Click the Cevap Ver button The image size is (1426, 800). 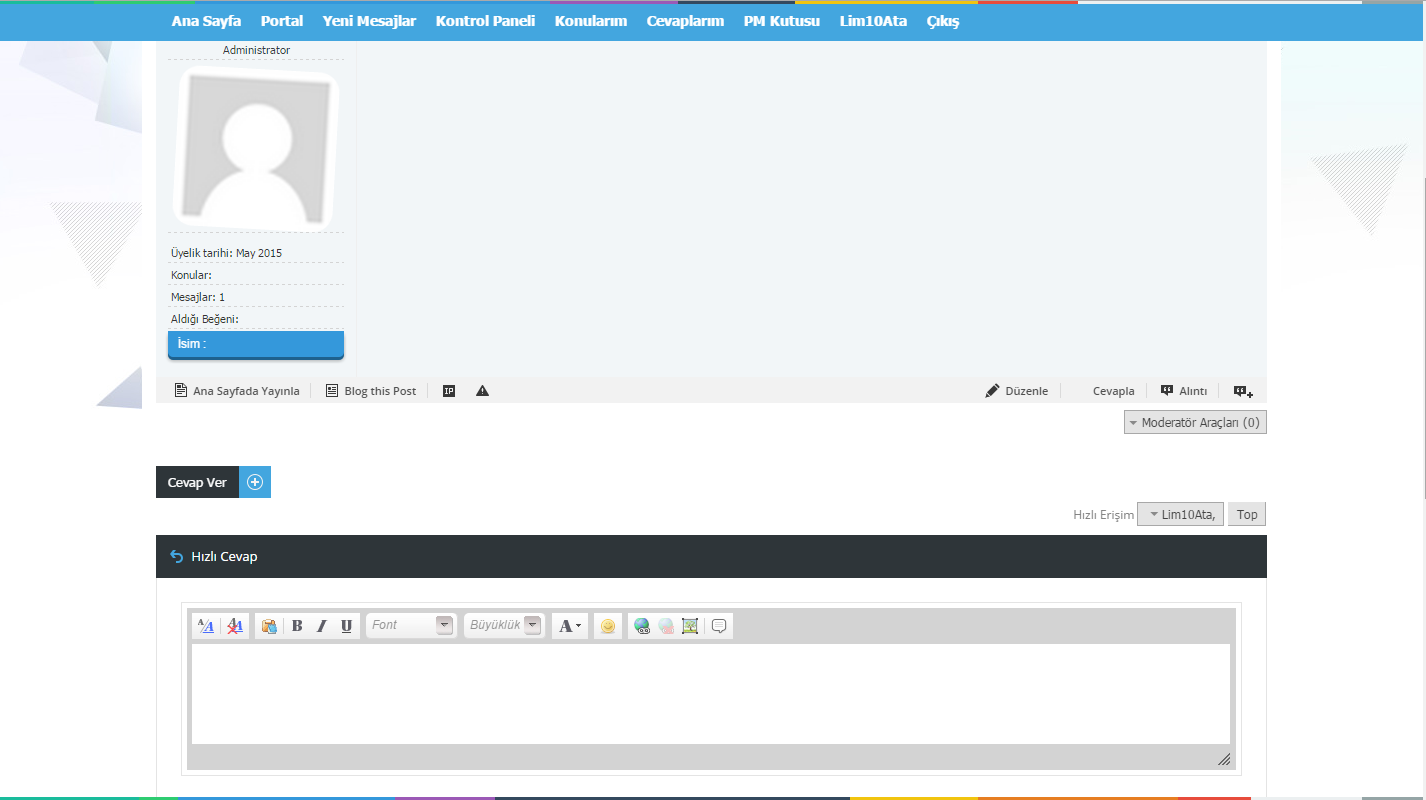click(197, 482)
